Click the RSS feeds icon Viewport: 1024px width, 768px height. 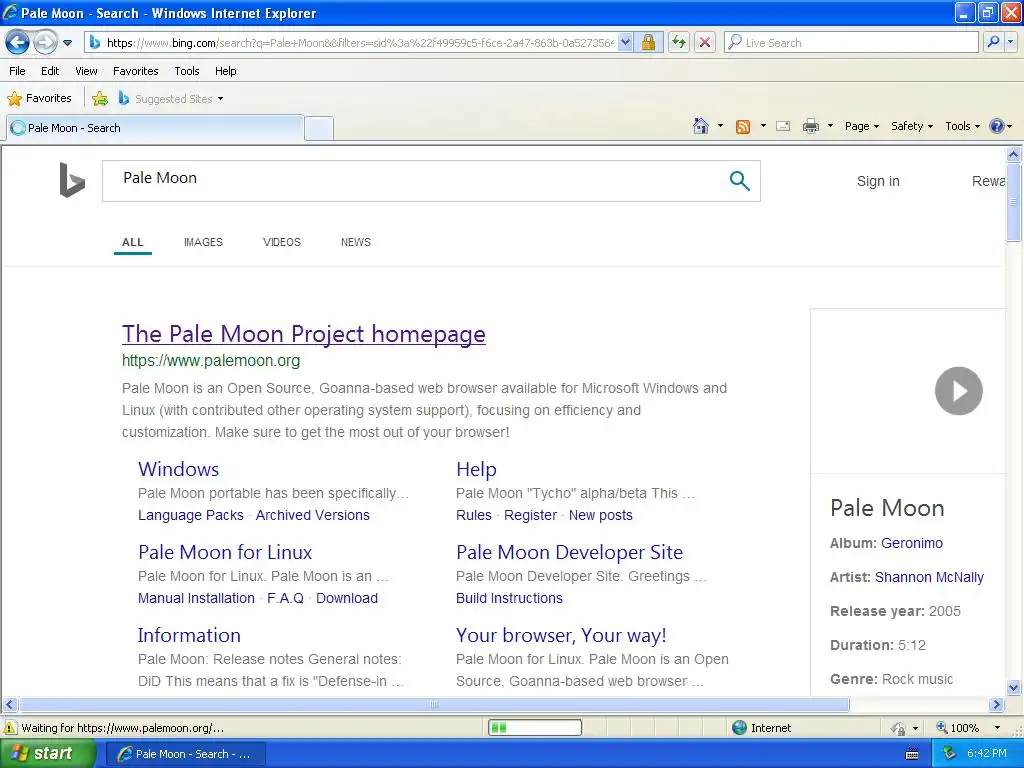tap(743, 127)
